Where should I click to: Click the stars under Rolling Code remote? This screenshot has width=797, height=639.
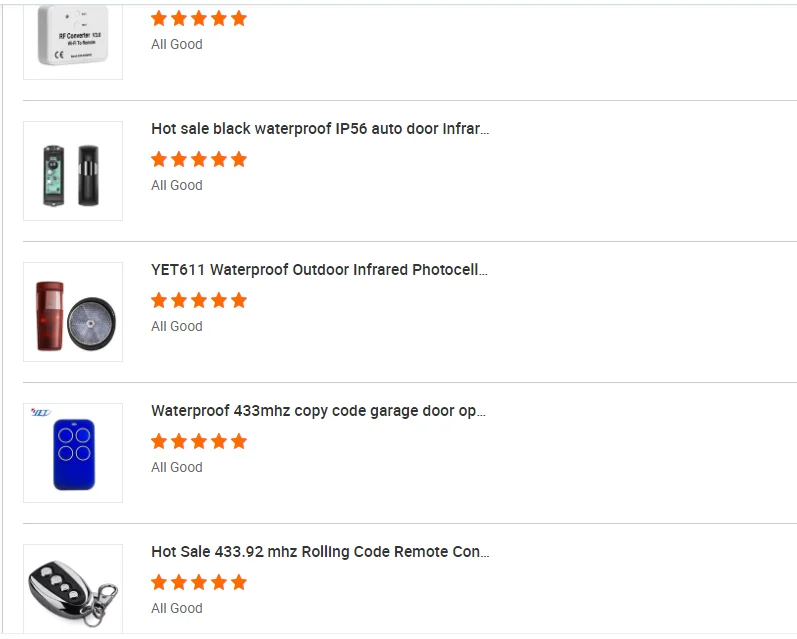[x=198, y=582]
